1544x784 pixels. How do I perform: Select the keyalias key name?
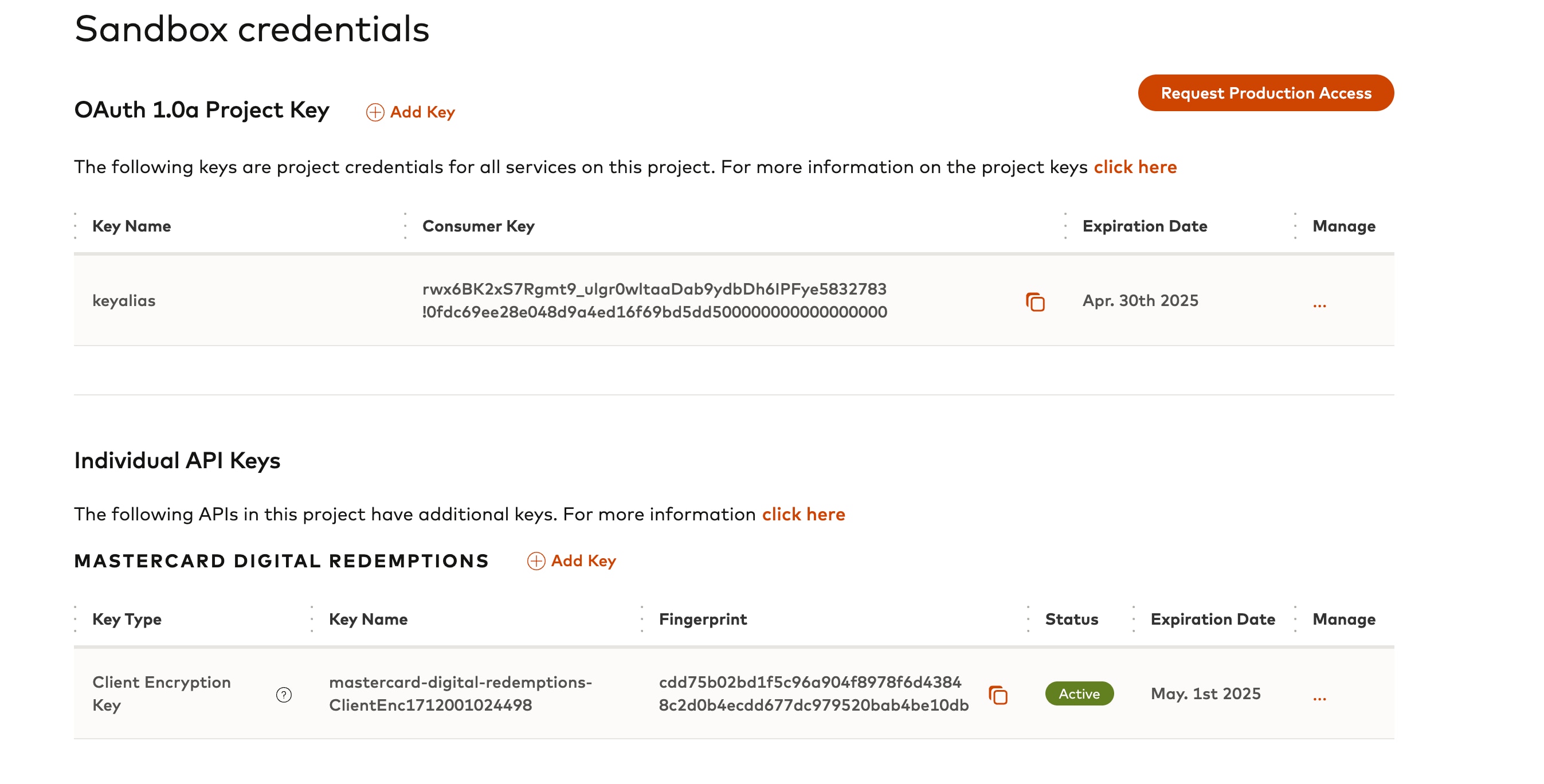point(123,300)
